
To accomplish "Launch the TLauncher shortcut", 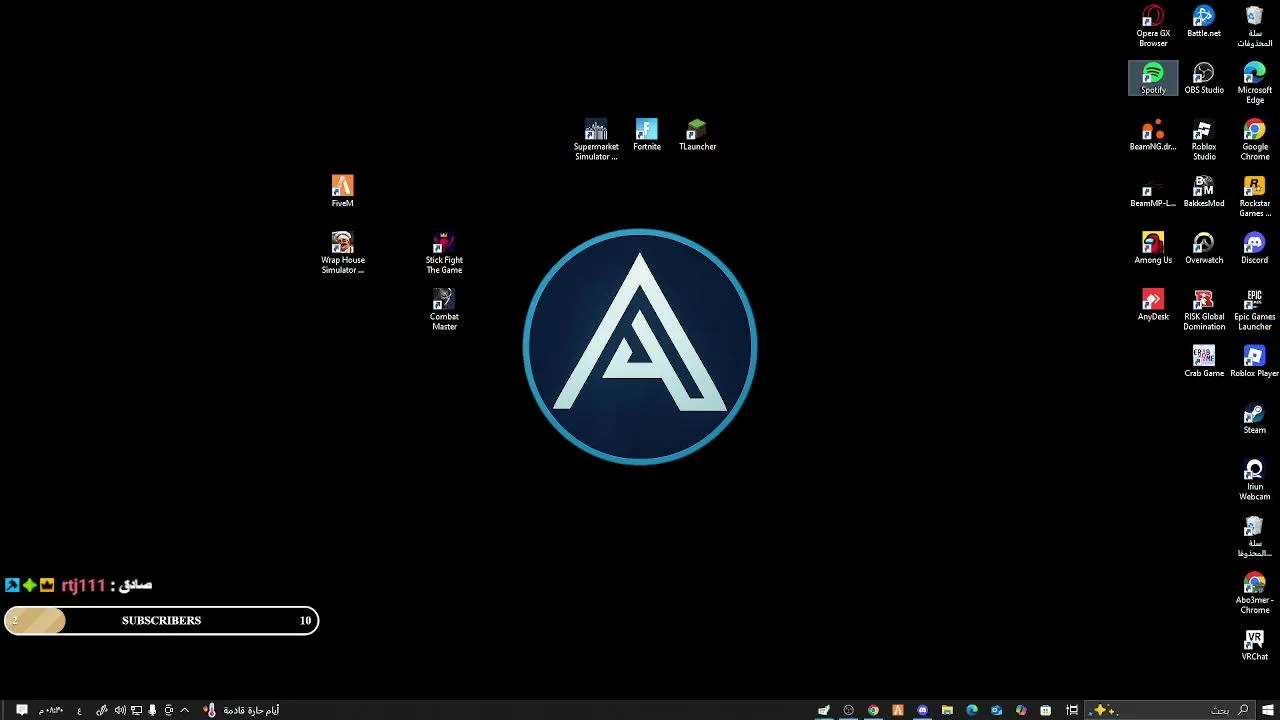I will click(697, 135).
